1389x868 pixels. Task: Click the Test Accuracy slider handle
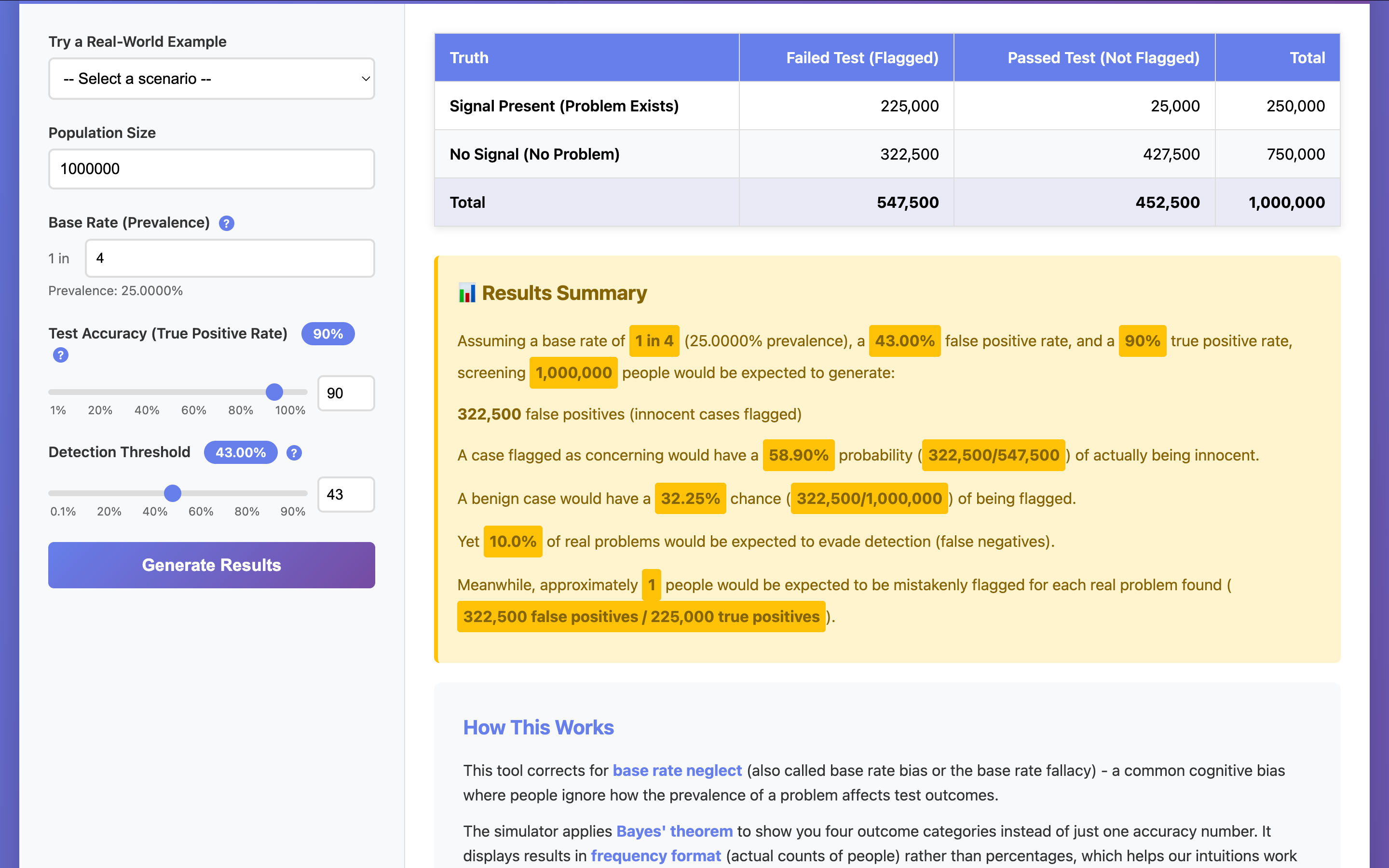click(274, 392)
